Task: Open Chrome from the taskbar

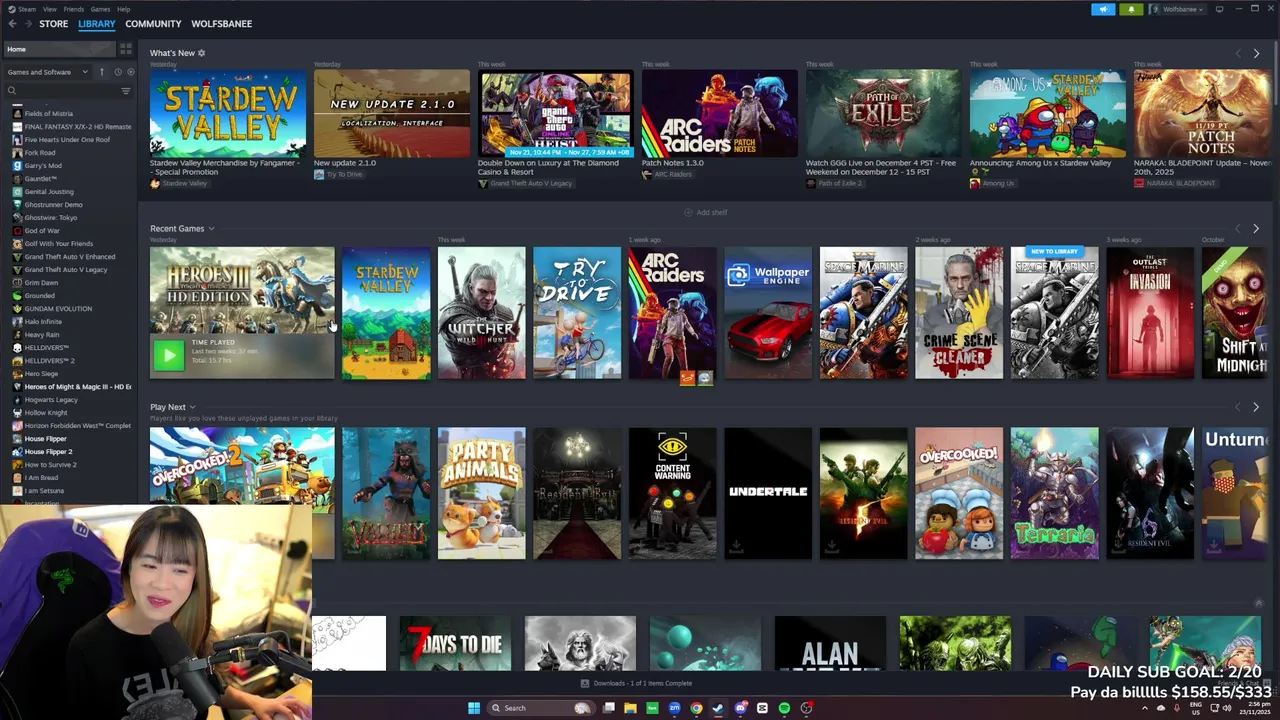Action: point(696,708)
